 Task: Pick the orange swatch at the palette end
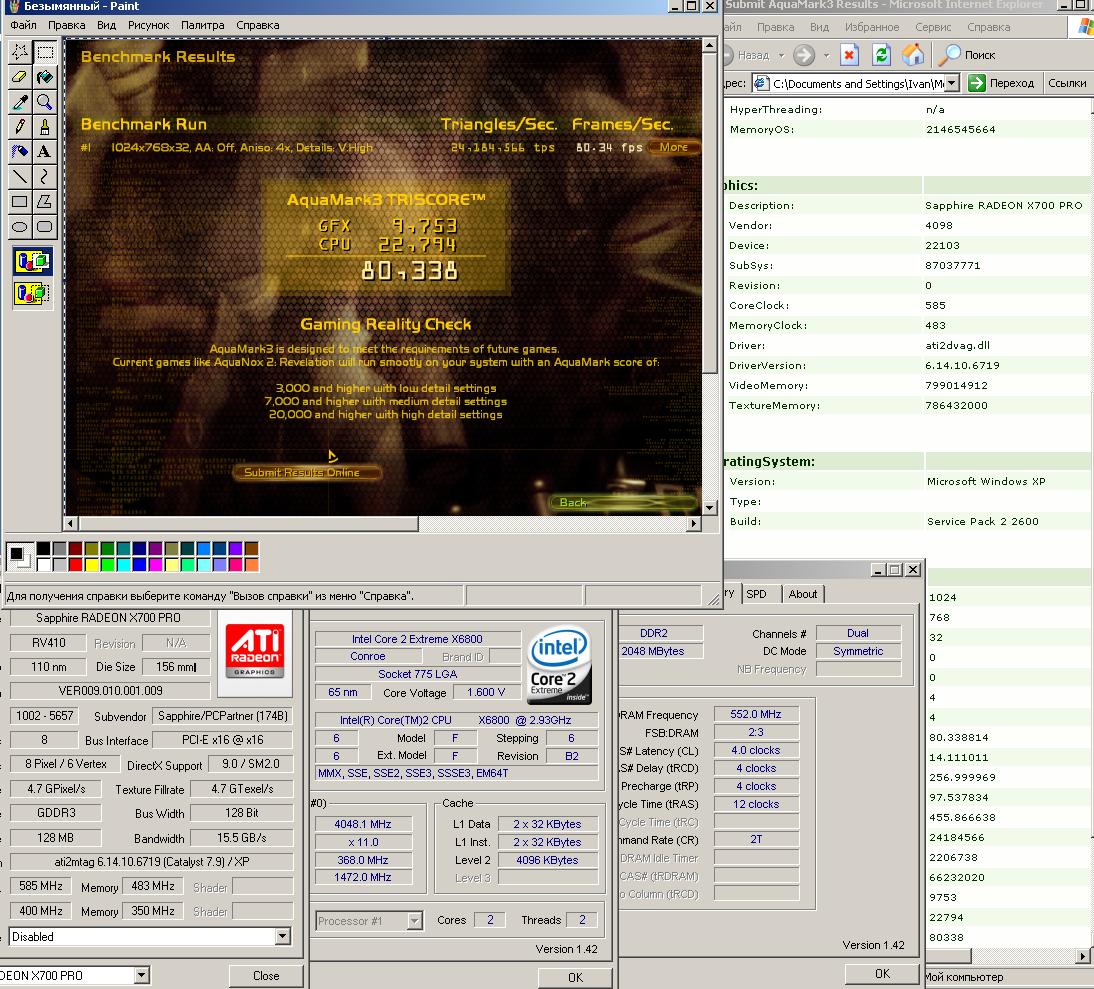251,564
